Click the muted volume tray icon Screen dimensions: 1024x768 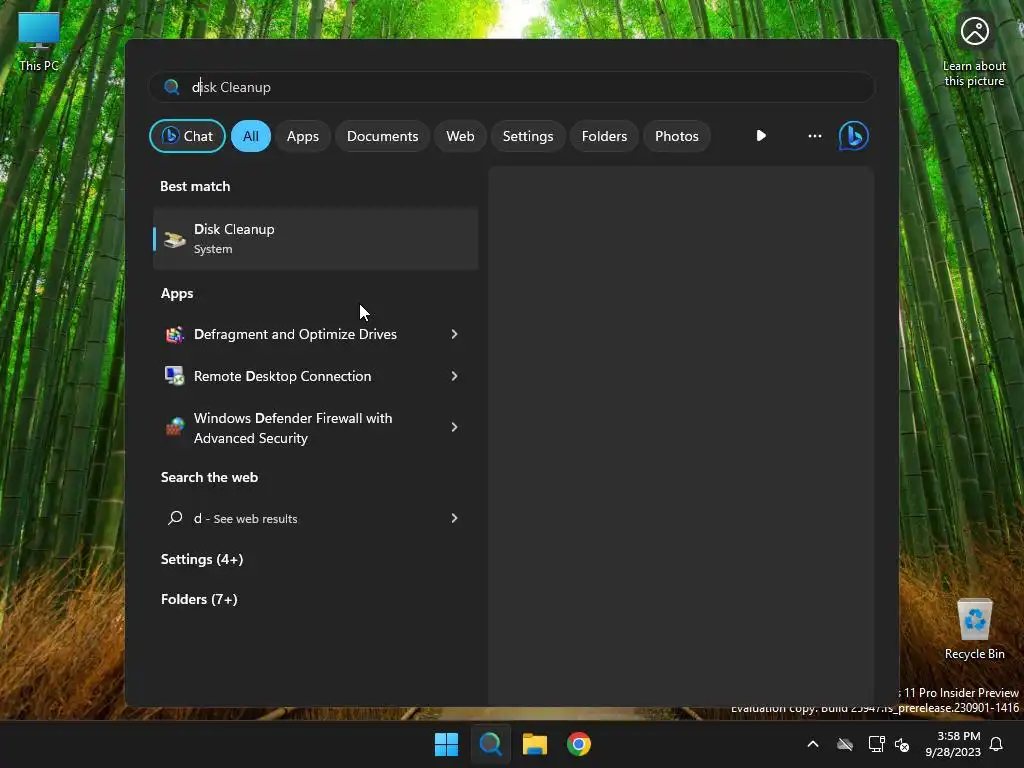point(902,744)
